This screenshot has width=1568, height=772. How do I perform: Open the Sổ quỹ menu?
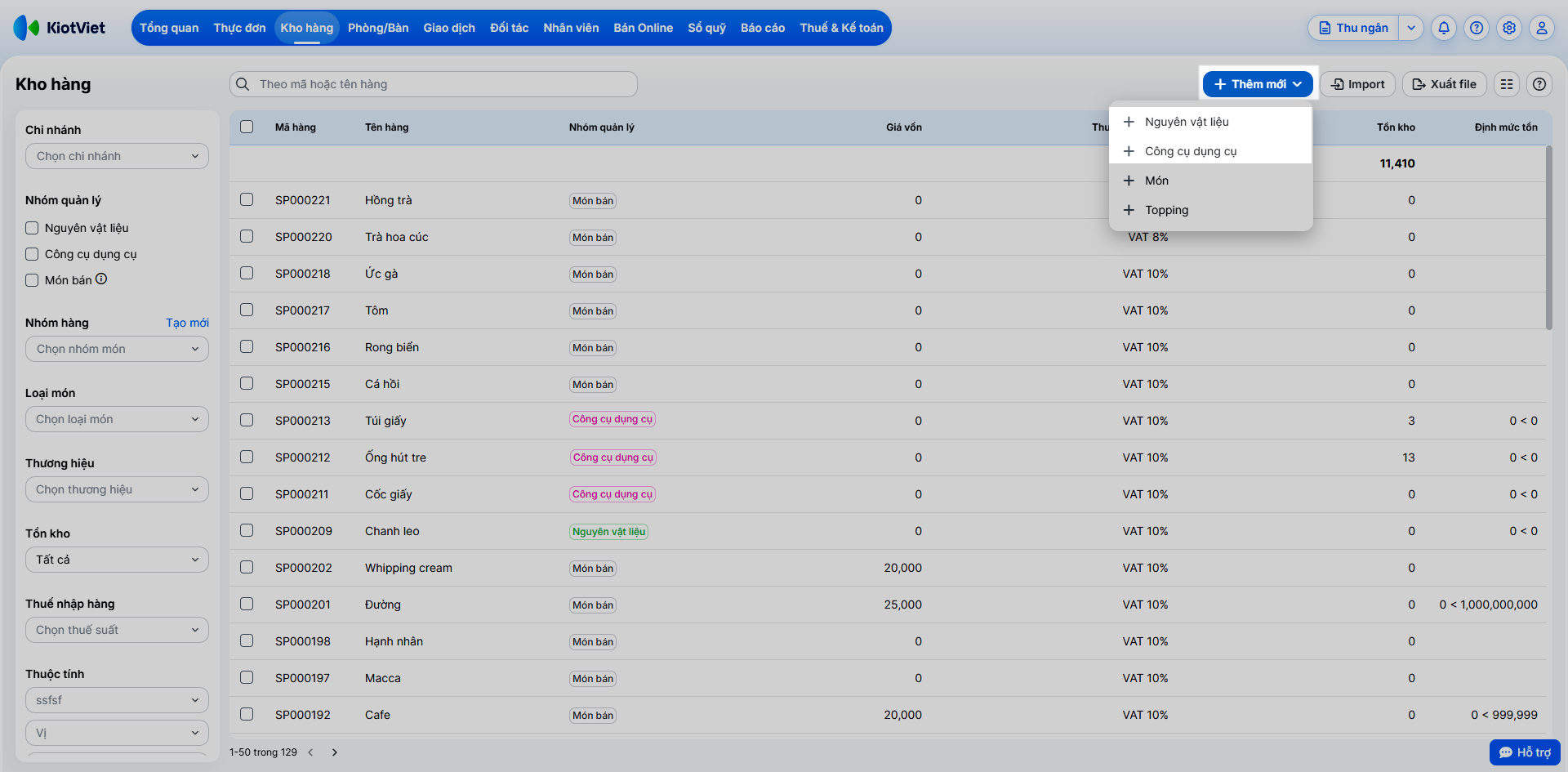tap(706, 28)
